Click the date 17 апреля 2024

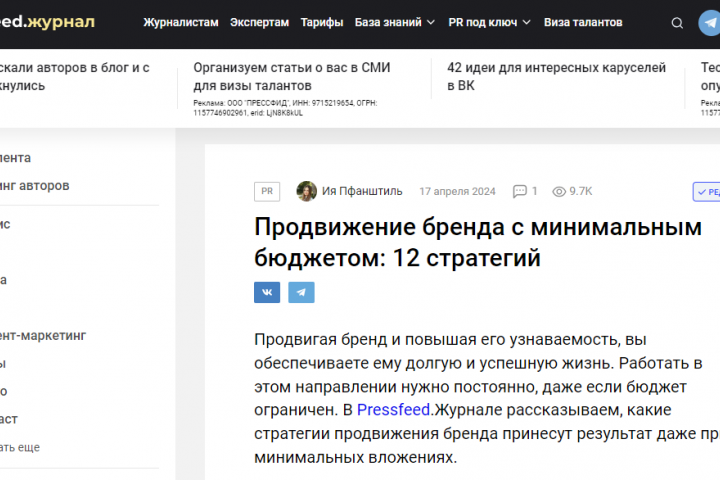click(457, 192)
